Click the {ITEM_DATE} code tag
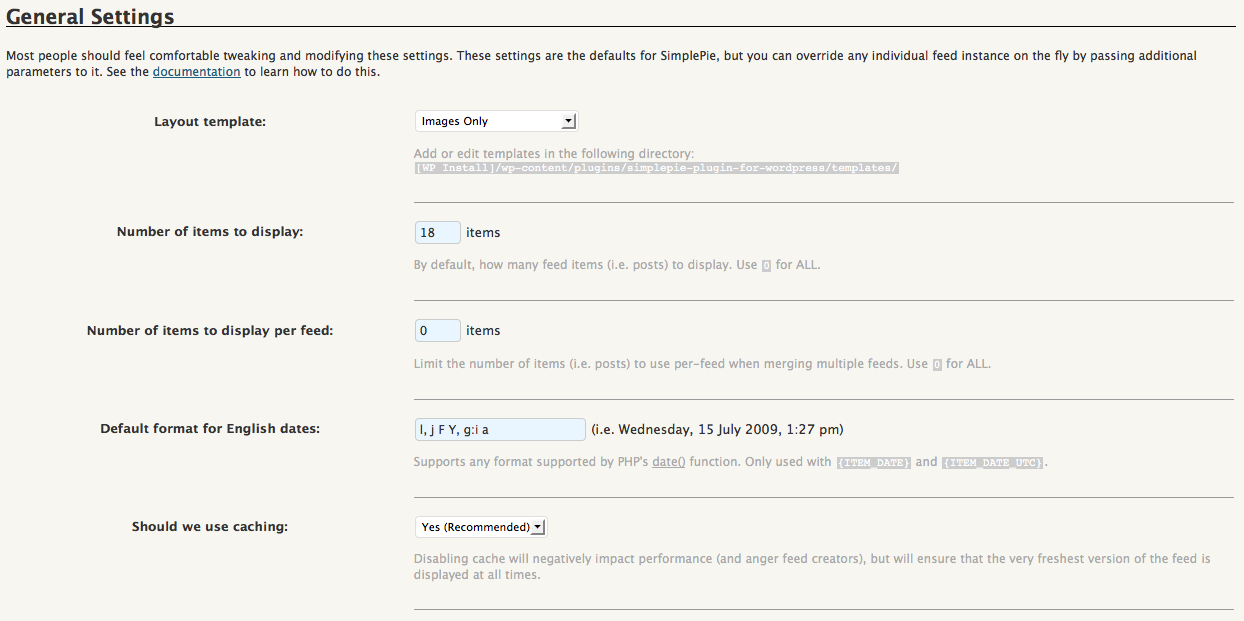The height and width of the screenshot is (621, 1244). [873, 463]
